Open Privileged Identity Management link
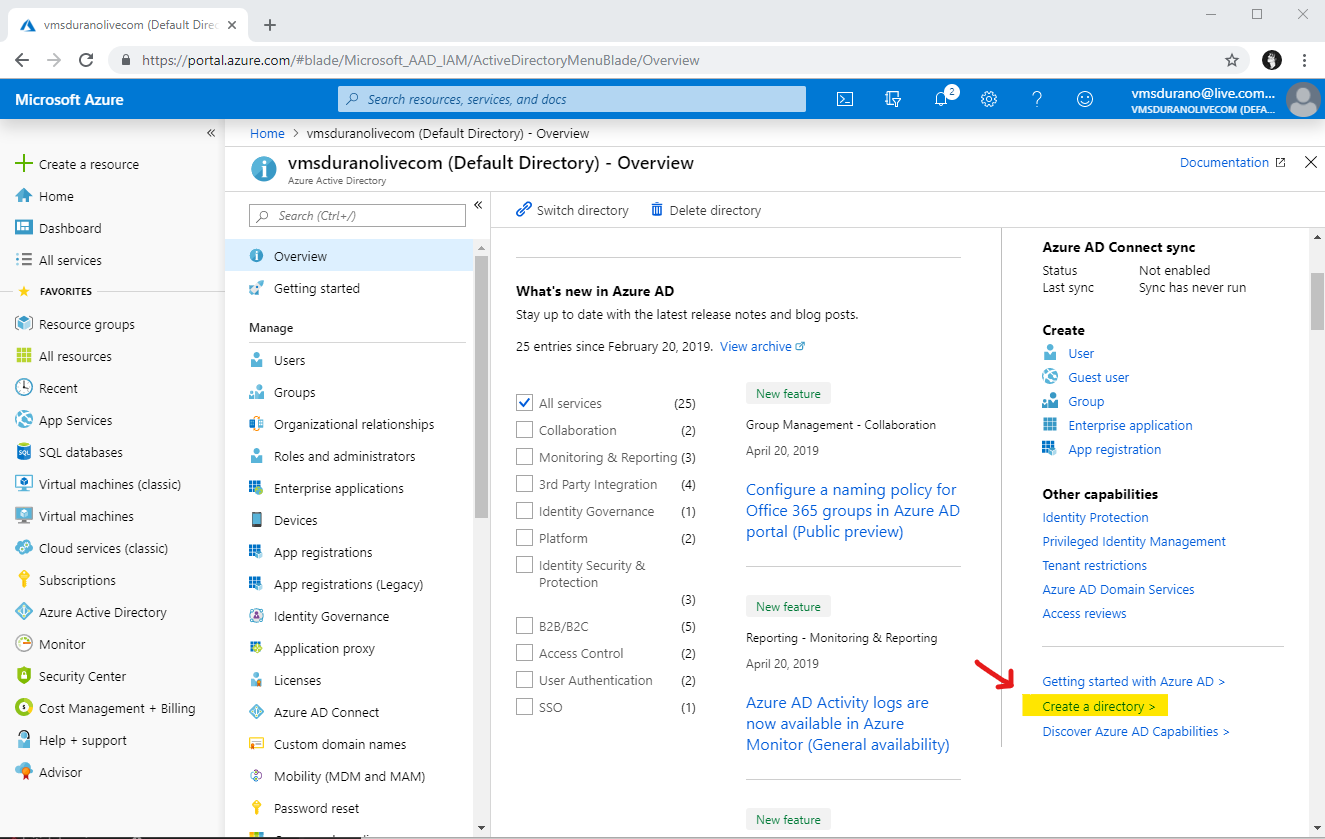The height and width of the screenshot is (839, 1325). (x=1134, y=541)
